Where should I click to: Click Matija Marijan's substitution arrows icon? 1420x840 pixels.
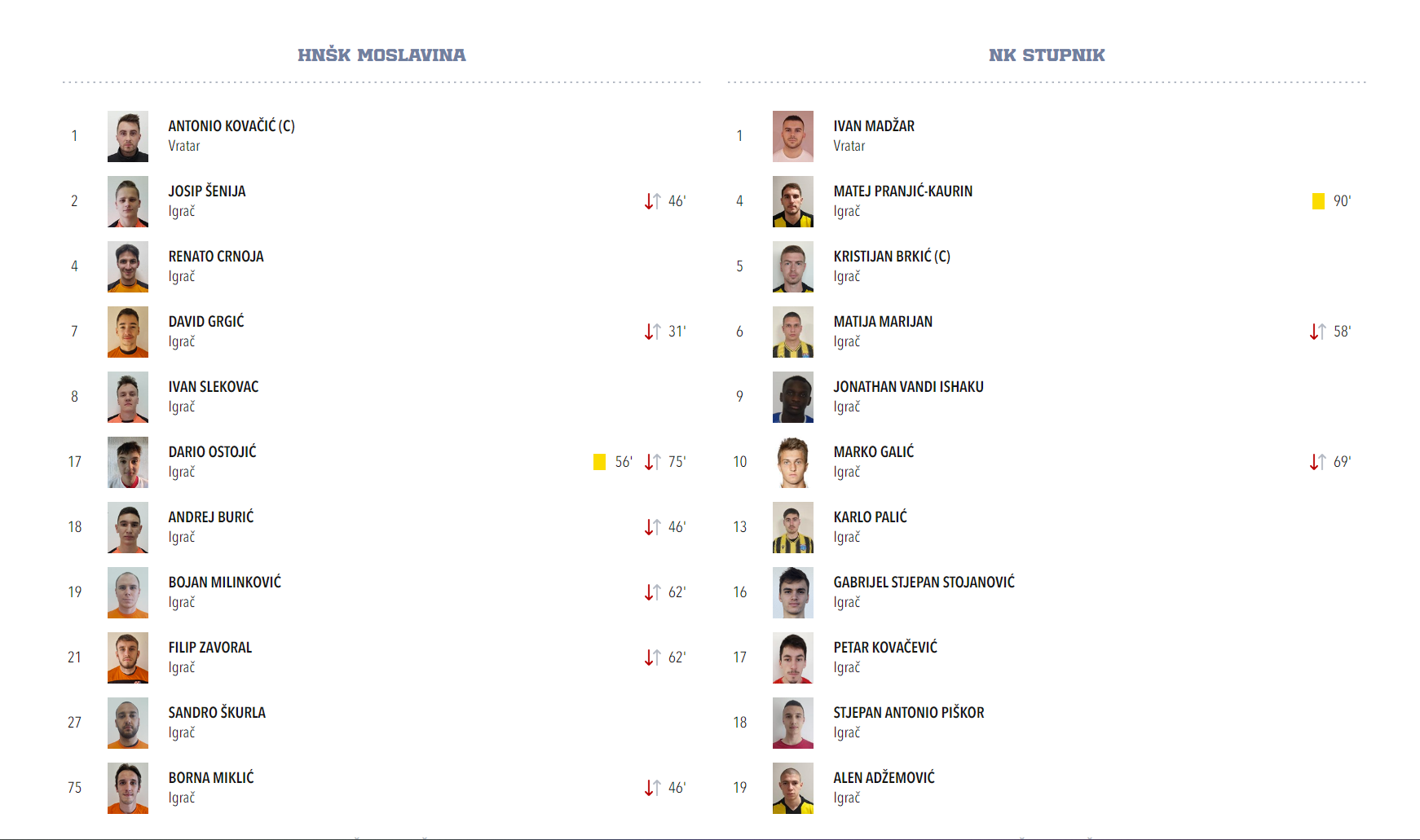[x=1317, y=332]
